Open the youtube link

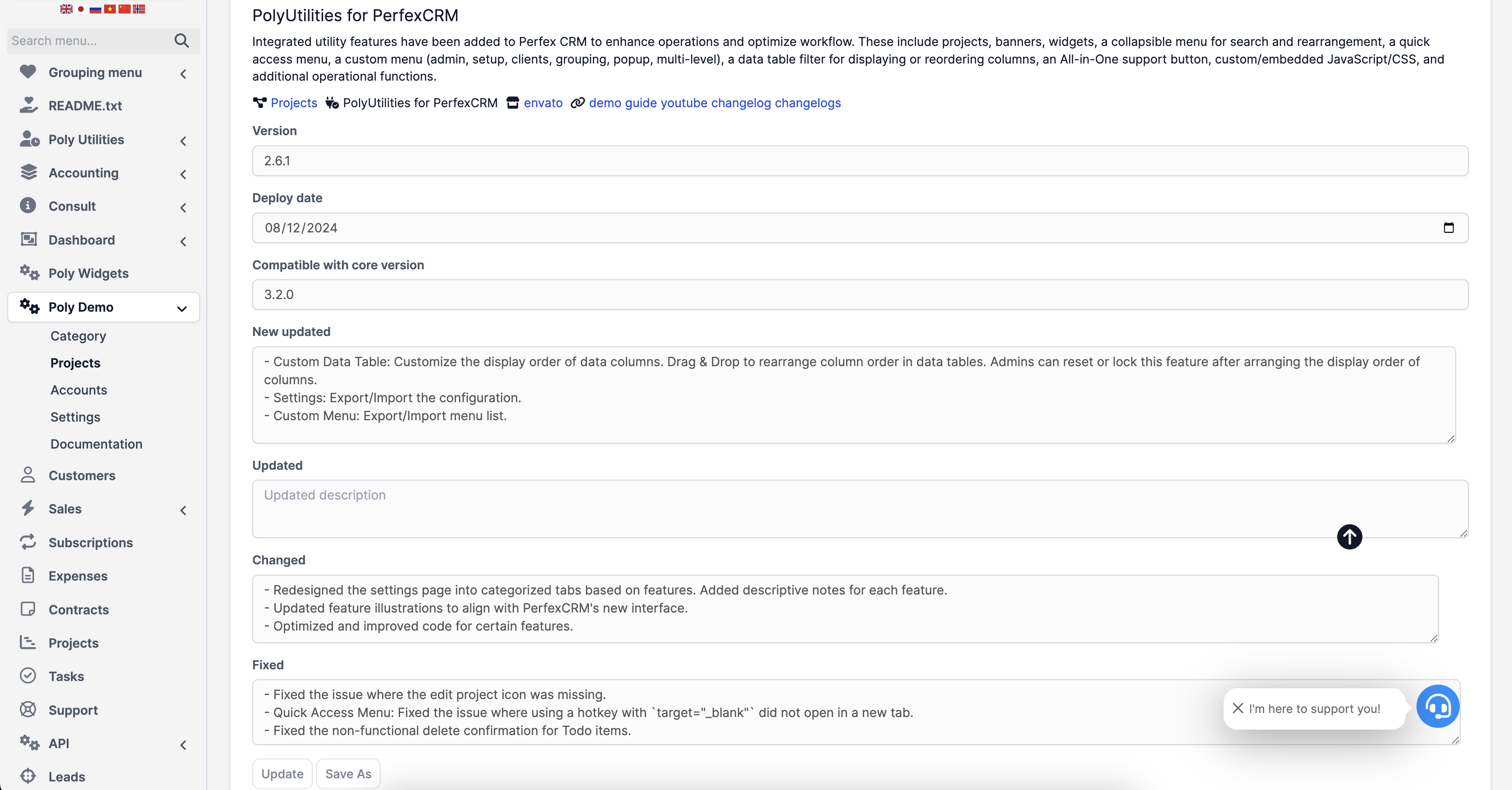coord(684,103)
